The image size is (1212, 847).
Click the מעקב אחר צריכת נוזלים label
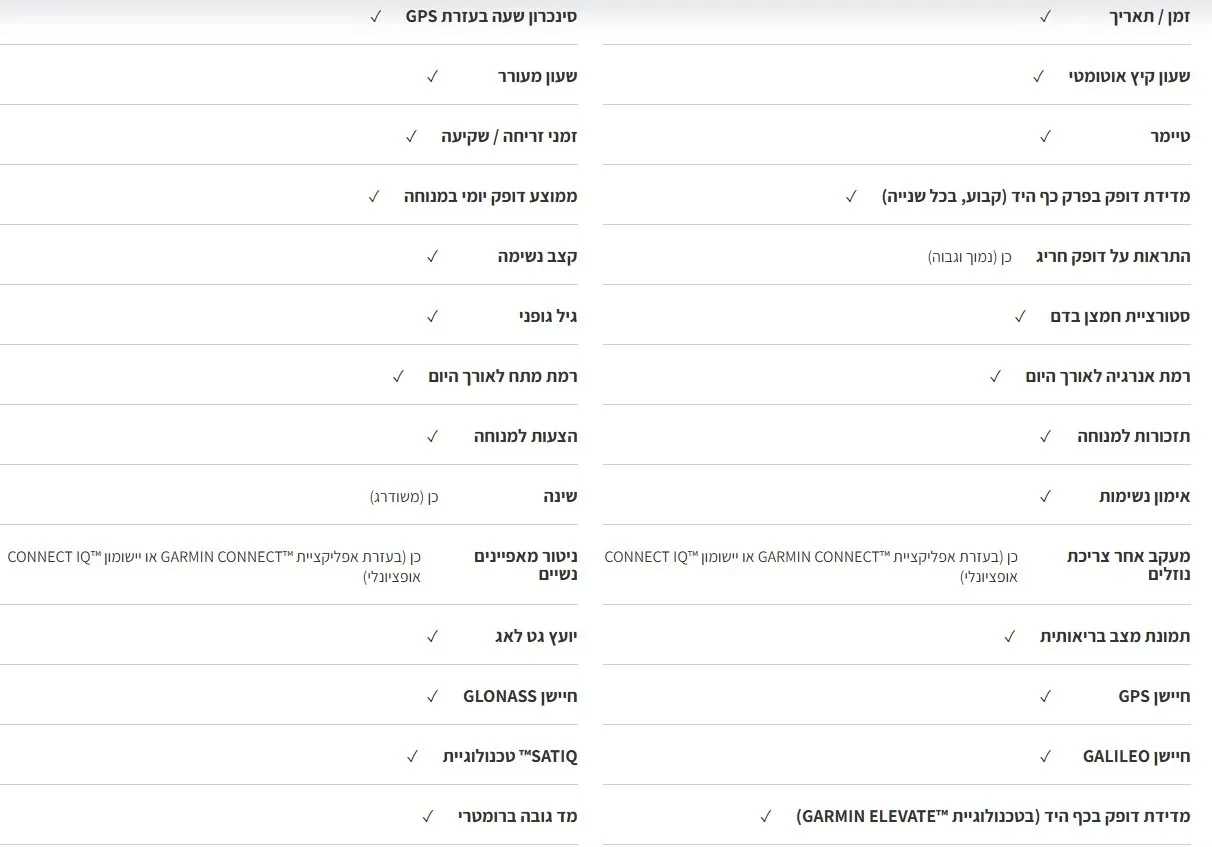tap(1128, 565)
